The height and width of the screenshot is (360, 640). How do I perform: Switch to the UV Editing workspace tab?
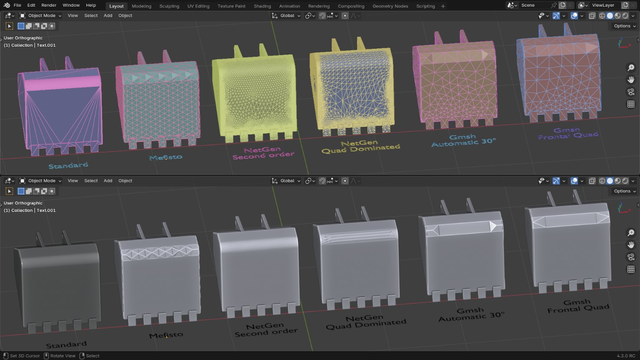tap(198, 6)
